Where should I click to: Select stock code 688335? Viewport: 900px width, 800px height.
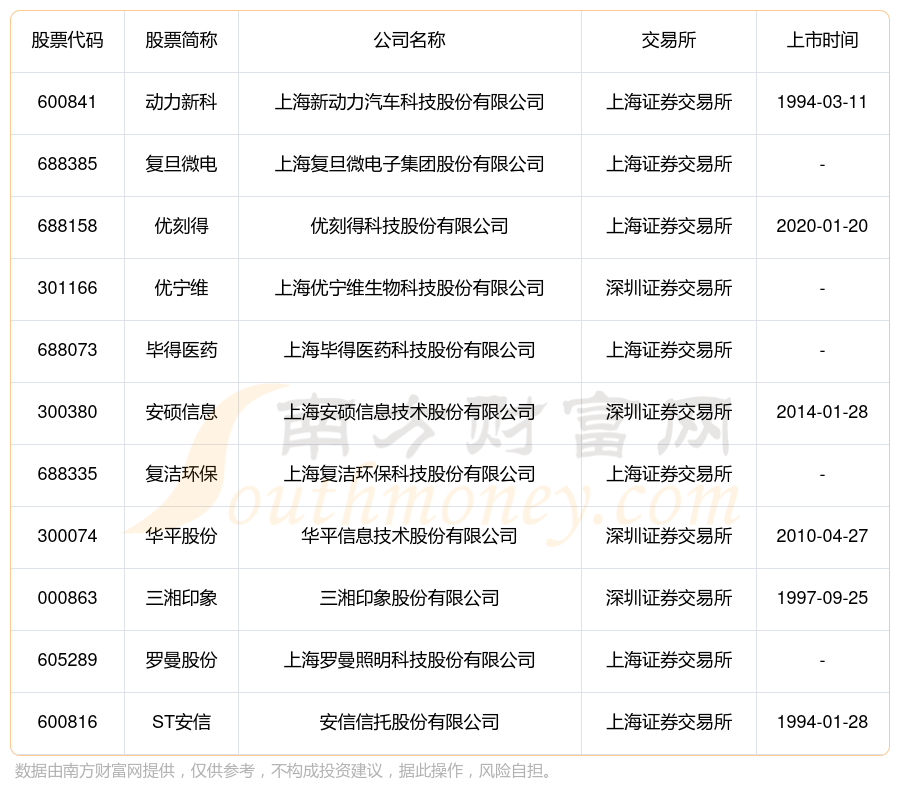pos(67,474)
